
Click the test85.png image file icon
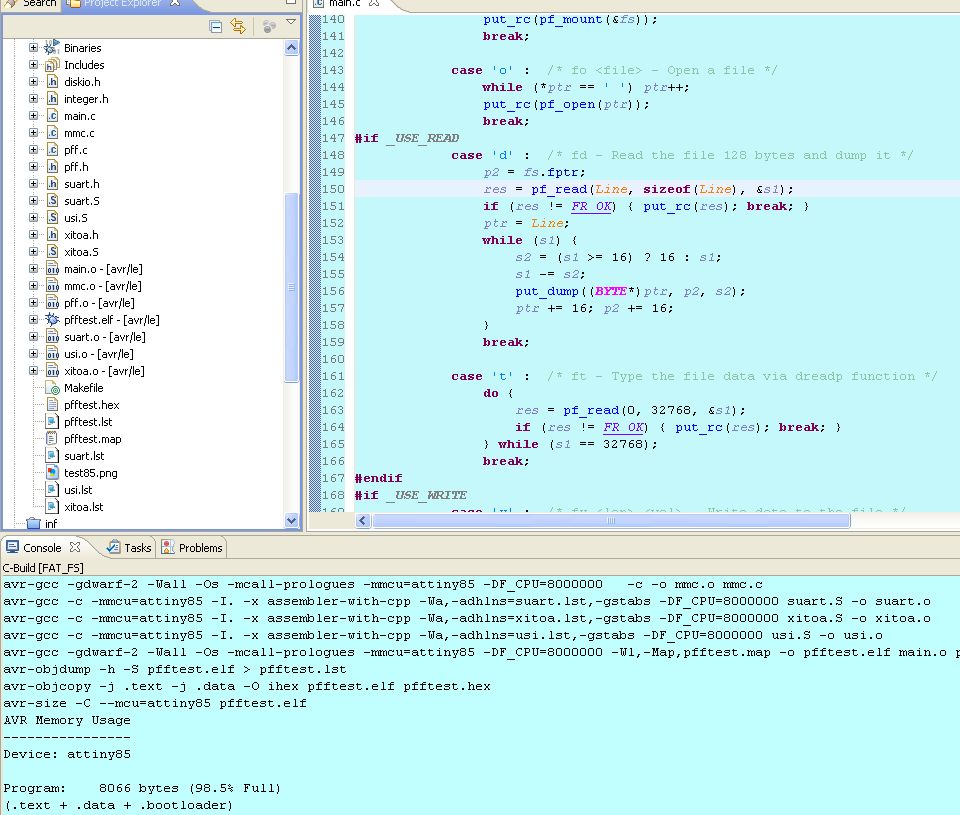click(x=53, y=473)
